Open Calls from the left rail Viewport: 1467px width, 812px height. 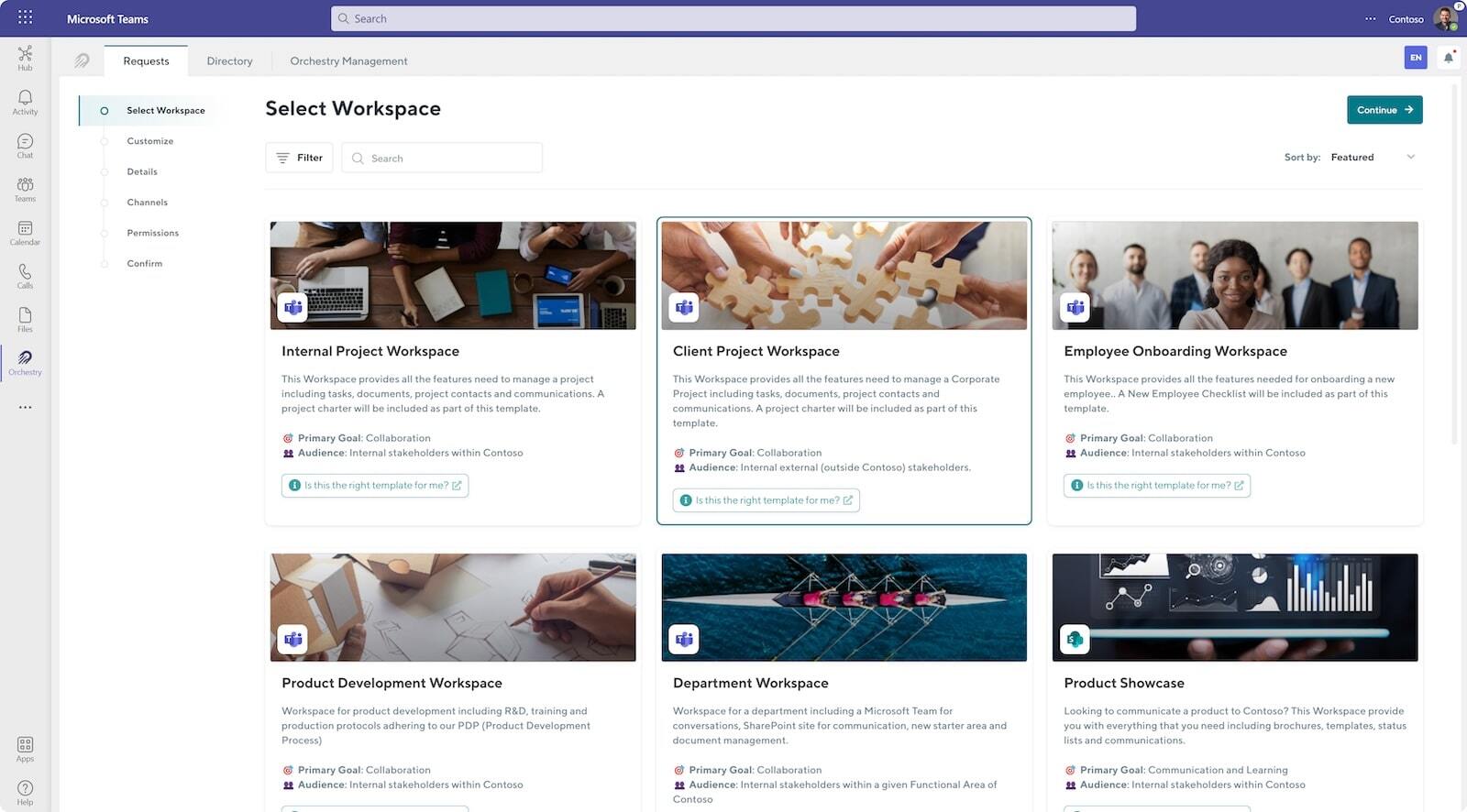(25, 275)
